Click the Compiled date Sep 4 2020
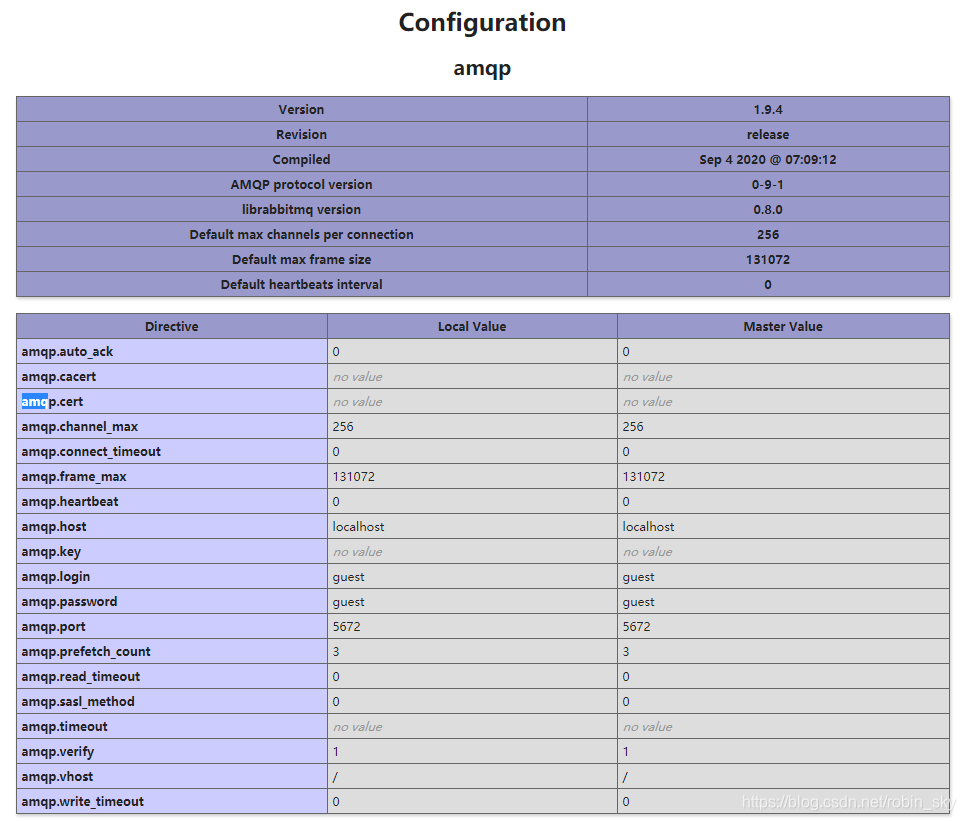This screenshot has width=966, height=821. [x=767, y=159]
